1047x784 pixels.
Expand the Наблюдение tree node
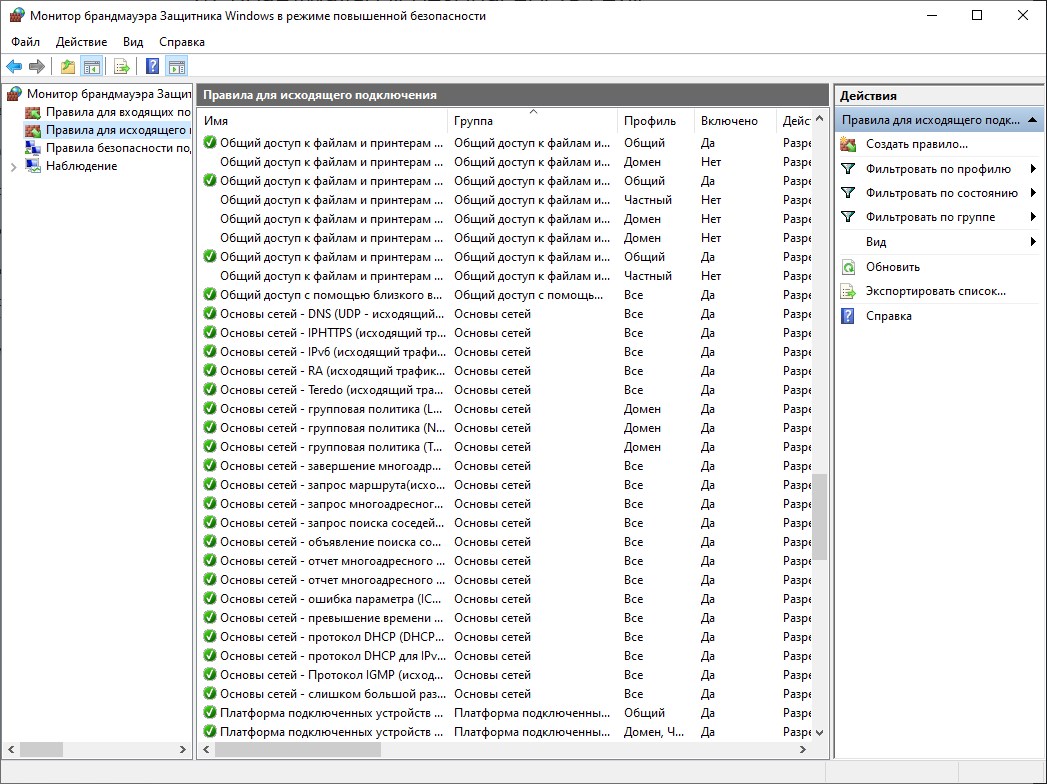coord(13,167)
